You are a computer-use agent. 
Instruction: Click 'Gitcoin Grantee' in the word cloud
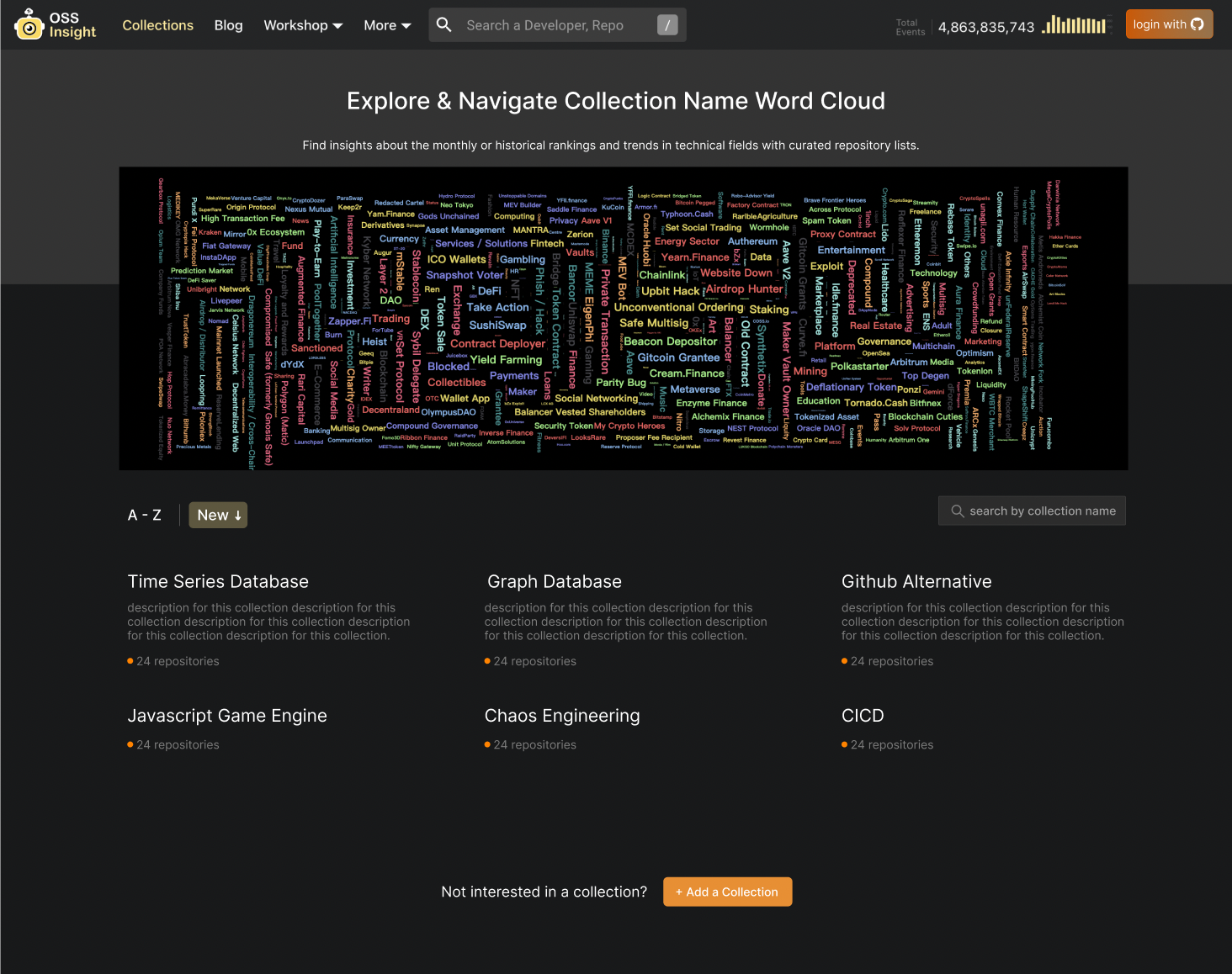click(x=678, y=357)
